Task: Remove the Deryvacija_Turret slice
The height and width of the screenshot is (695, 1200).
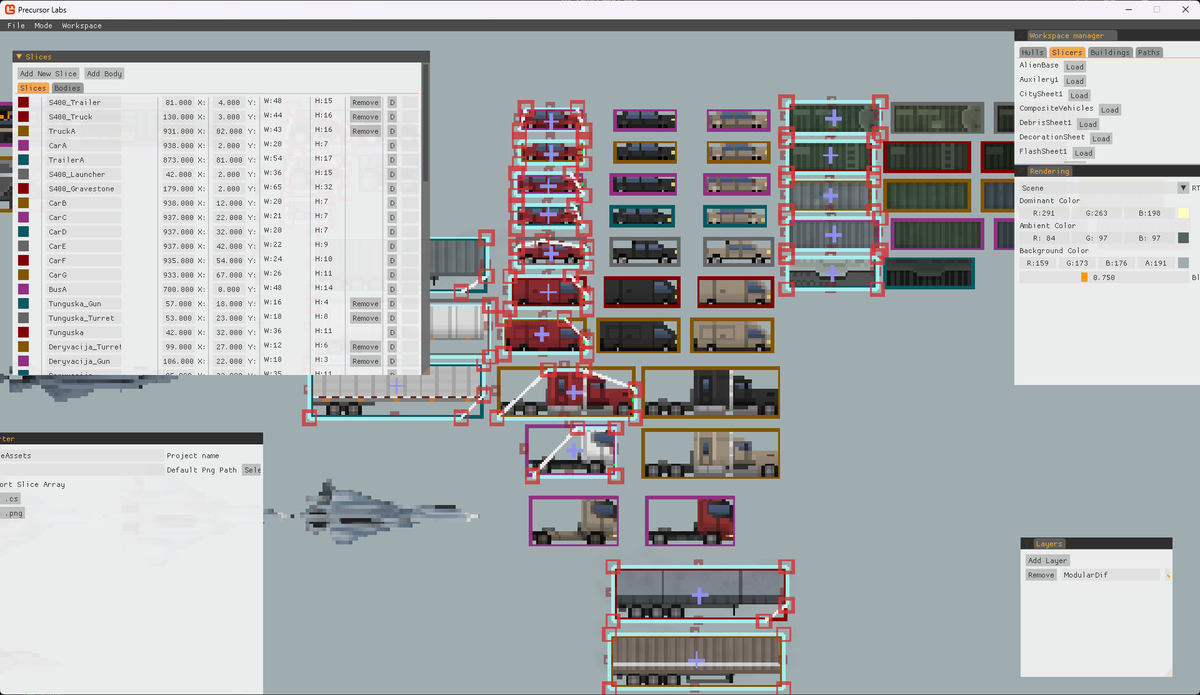Action: (365, 346)
